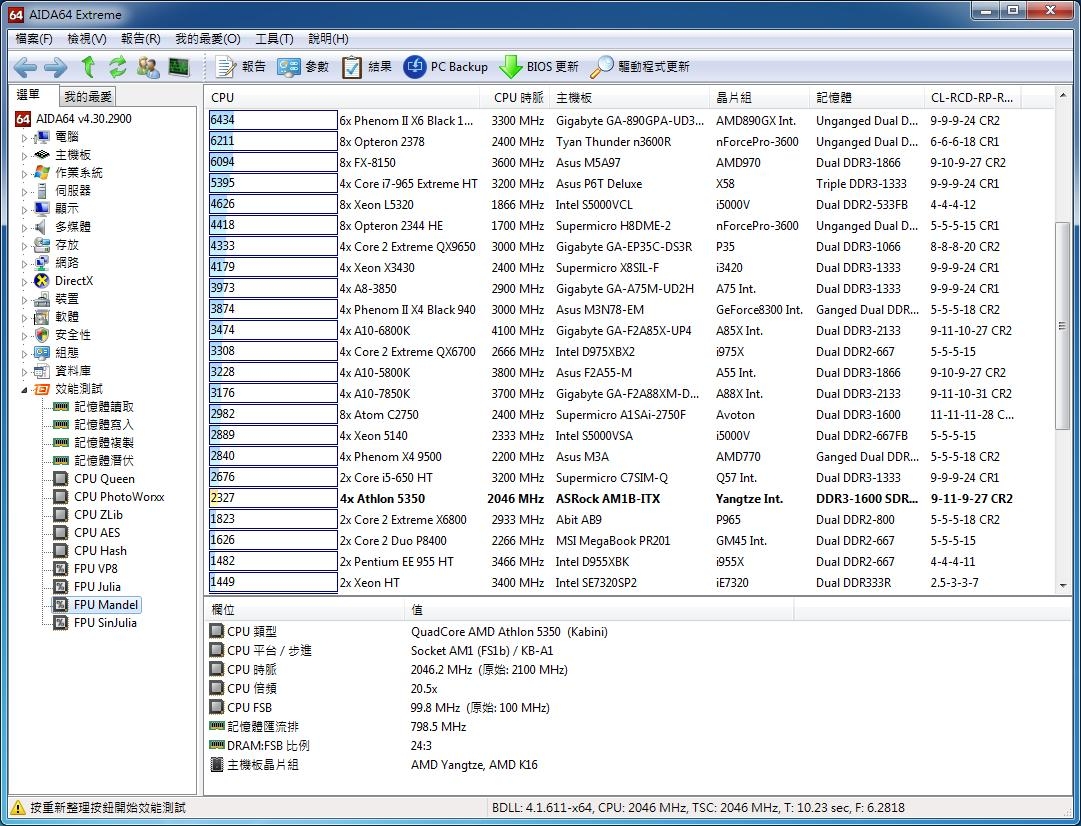Screen dimensions: 1081x826
Task: Switch to the 選單 tab
Action: tap(28, 95)
